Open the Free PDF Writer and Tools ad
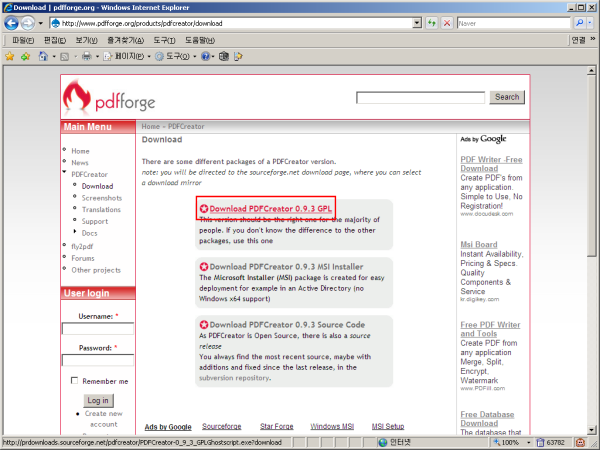Viewport: 600px width, 450px height. pos(490,329)
